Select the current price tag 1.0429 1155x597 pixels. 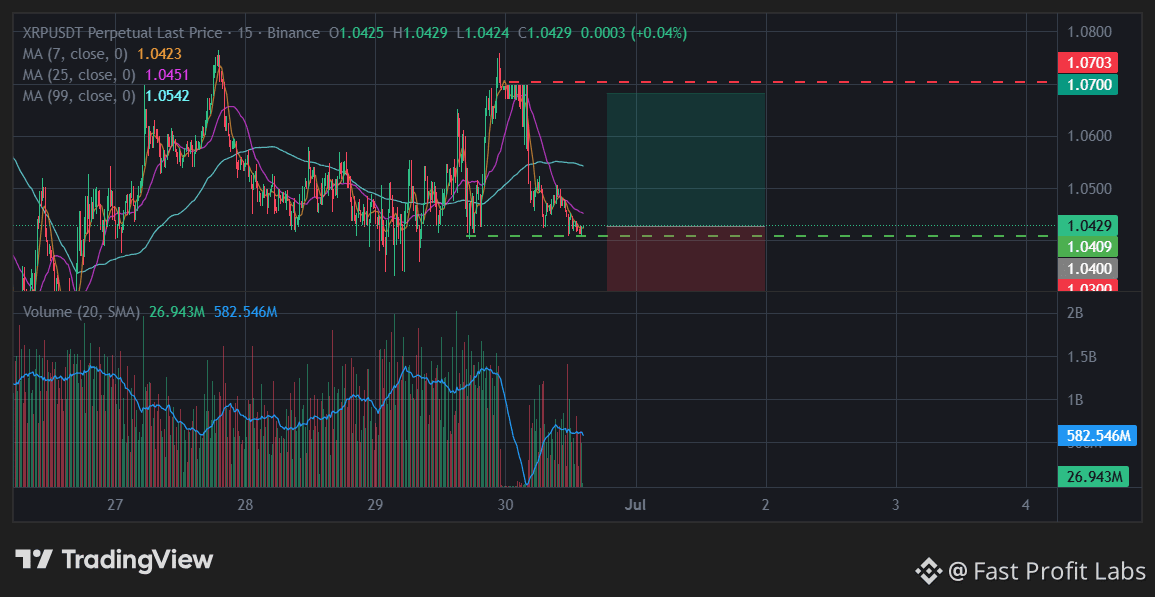click(x=1087, y=226)
